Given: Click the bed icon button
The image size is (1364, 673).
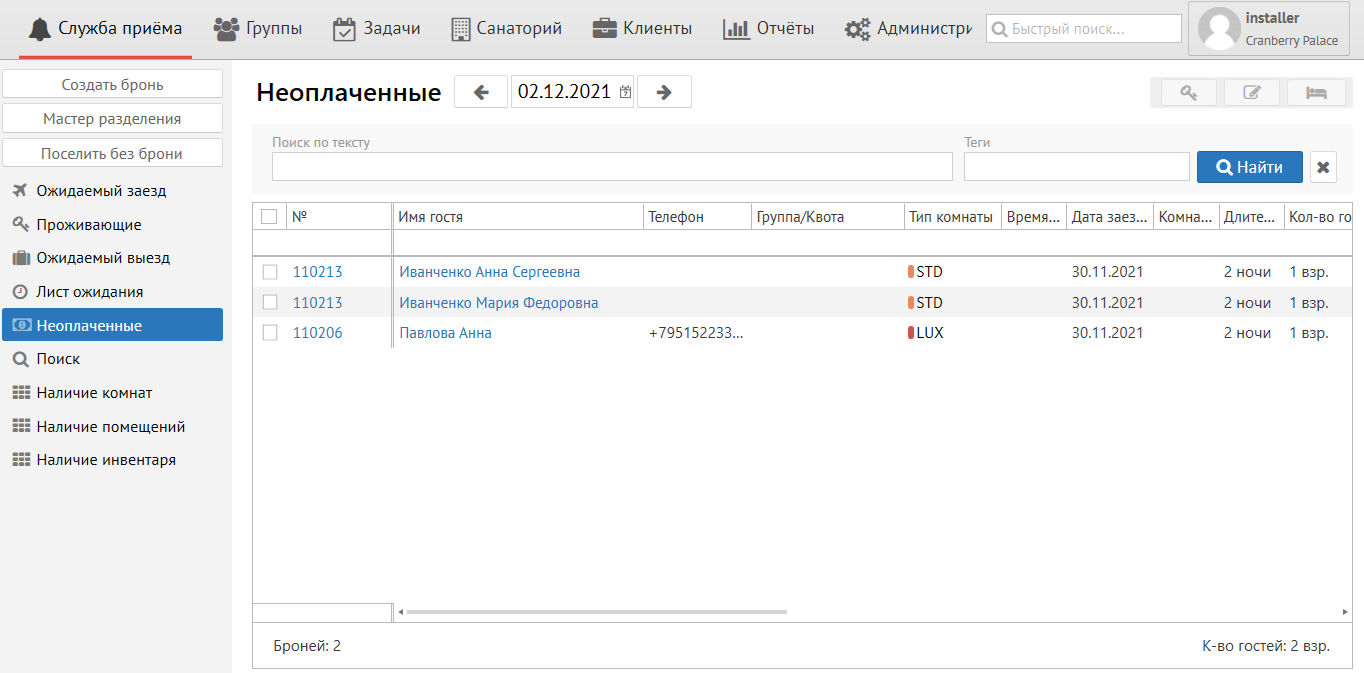Looking at the screenshot, I should point(1315,93).
